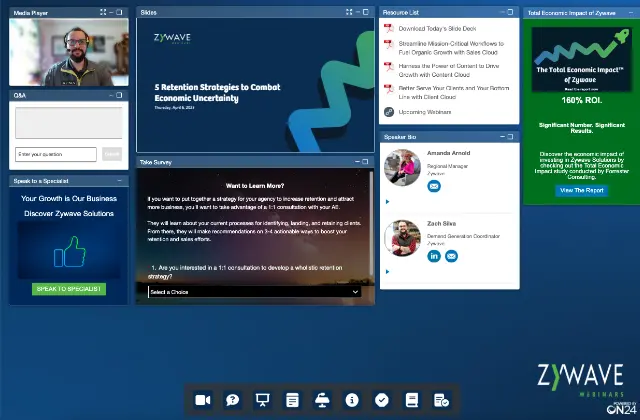Viewport: 640px width, 420px height.
Task: Click PDF icon beside Streamline Mission-Critical Workflows
Action: click(389, 44)
